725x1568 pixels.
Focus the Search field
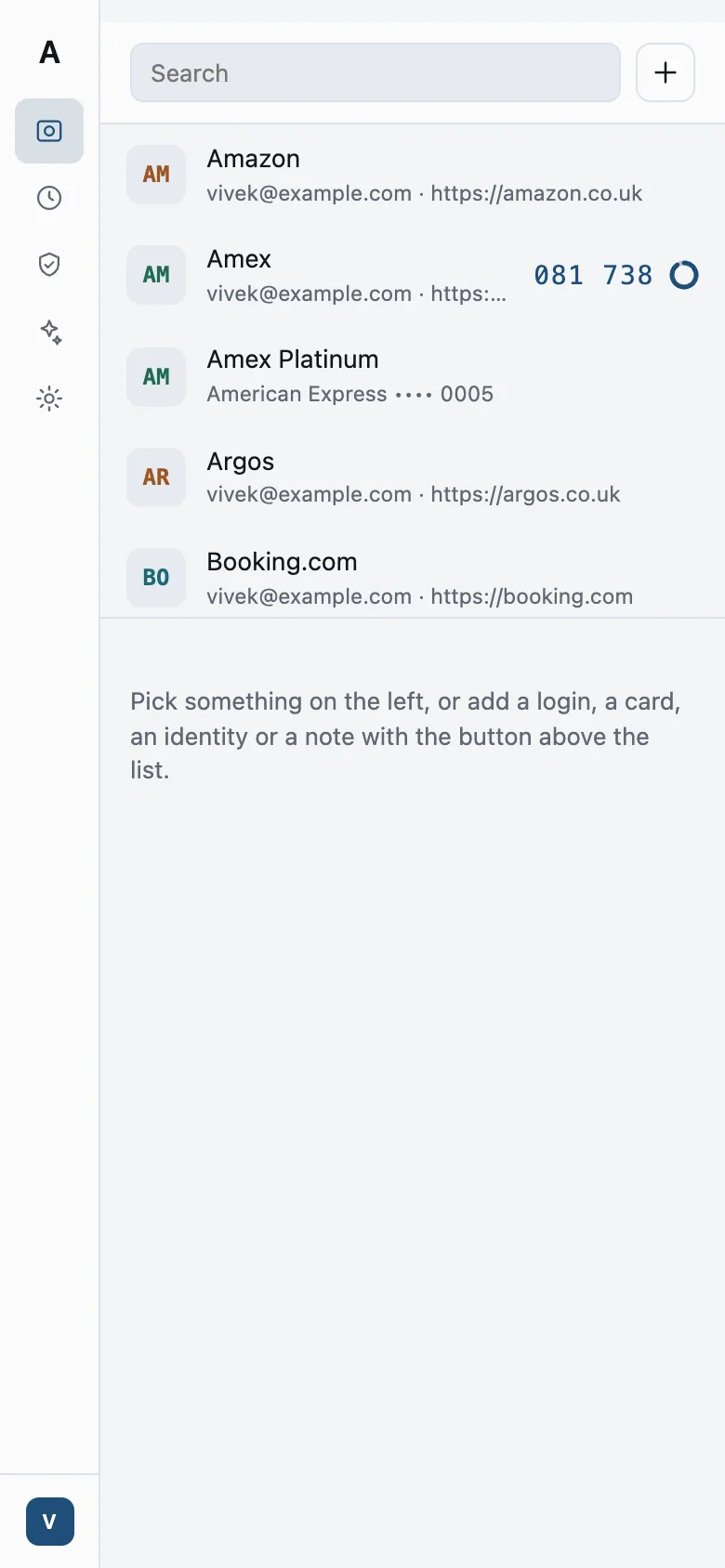click(x=376, y=72)
